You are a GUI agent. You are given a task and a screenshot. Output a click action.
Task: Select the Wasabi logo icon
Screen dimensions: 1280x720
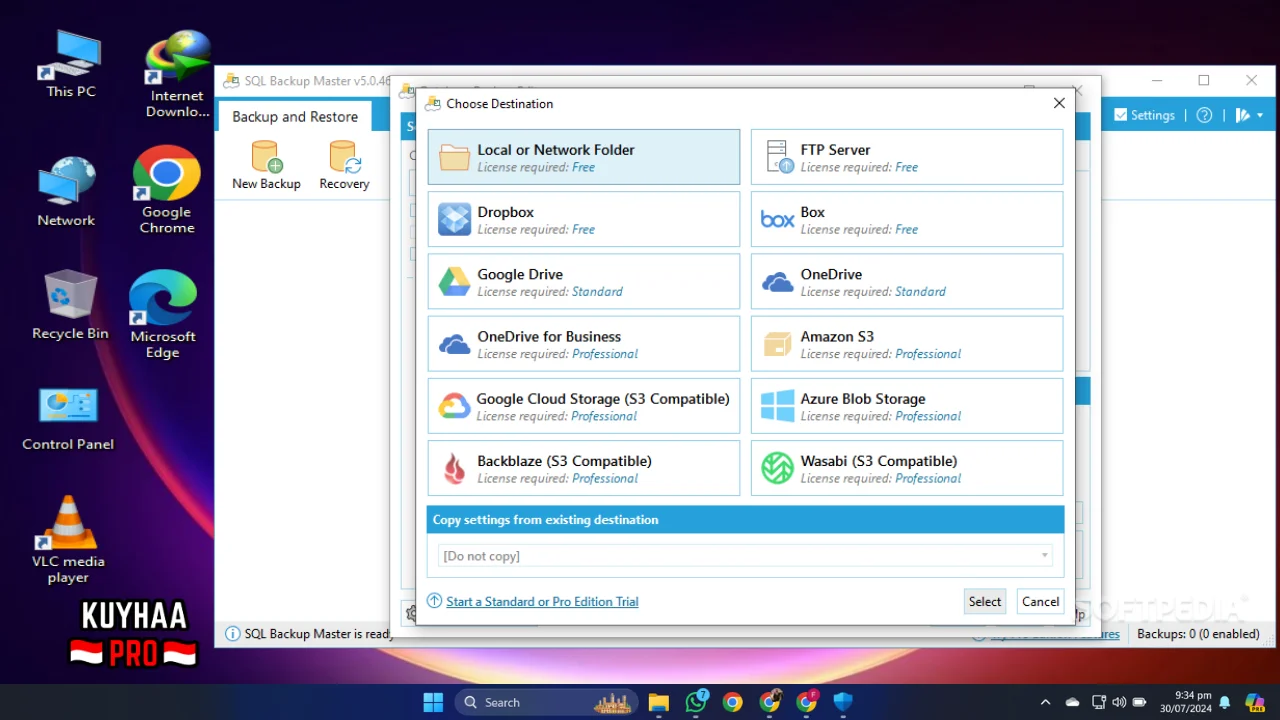click(778, 468)
